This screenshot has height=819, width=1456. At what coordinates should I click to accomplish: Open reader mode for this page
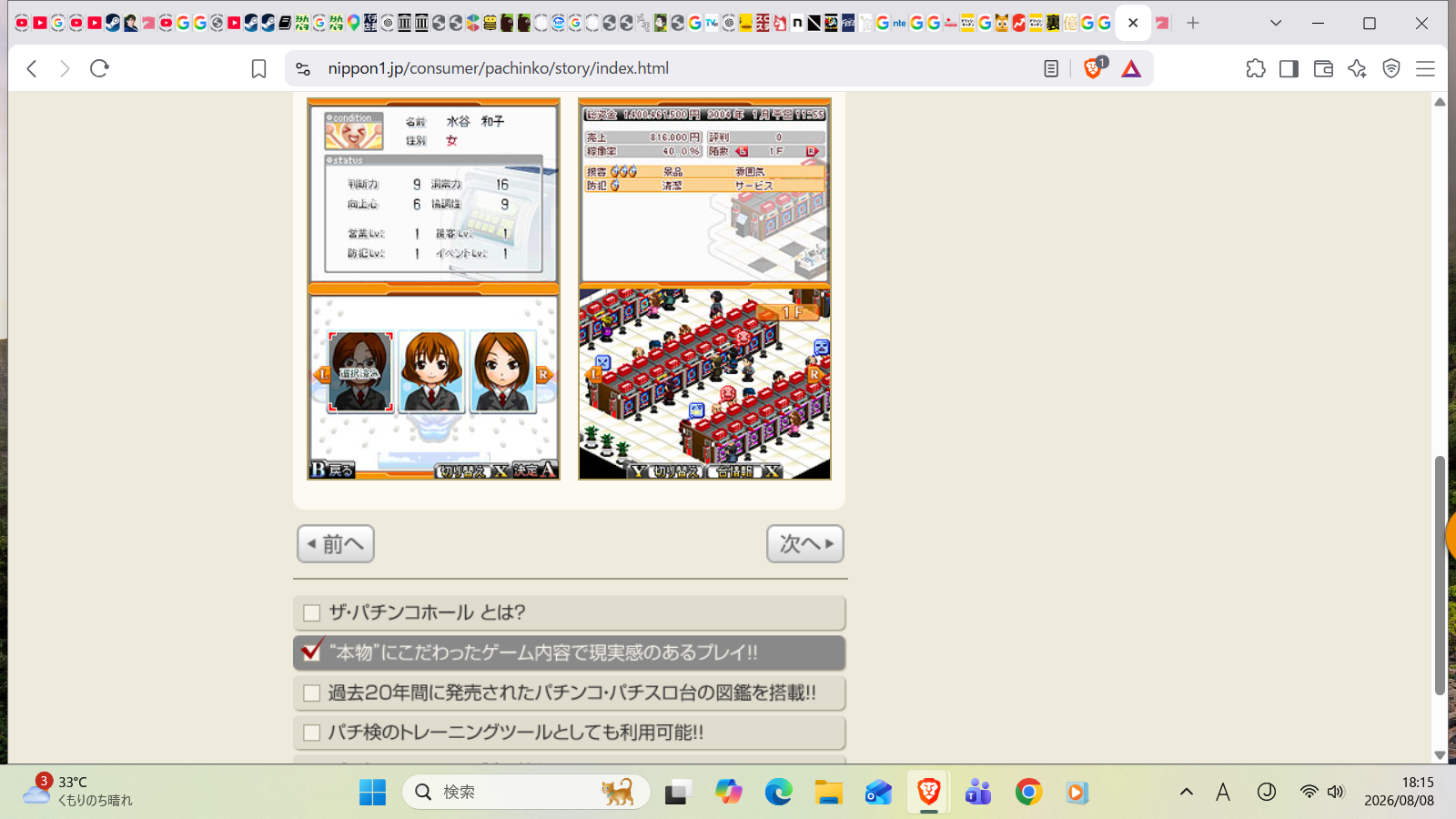(x=1051, y=68)
